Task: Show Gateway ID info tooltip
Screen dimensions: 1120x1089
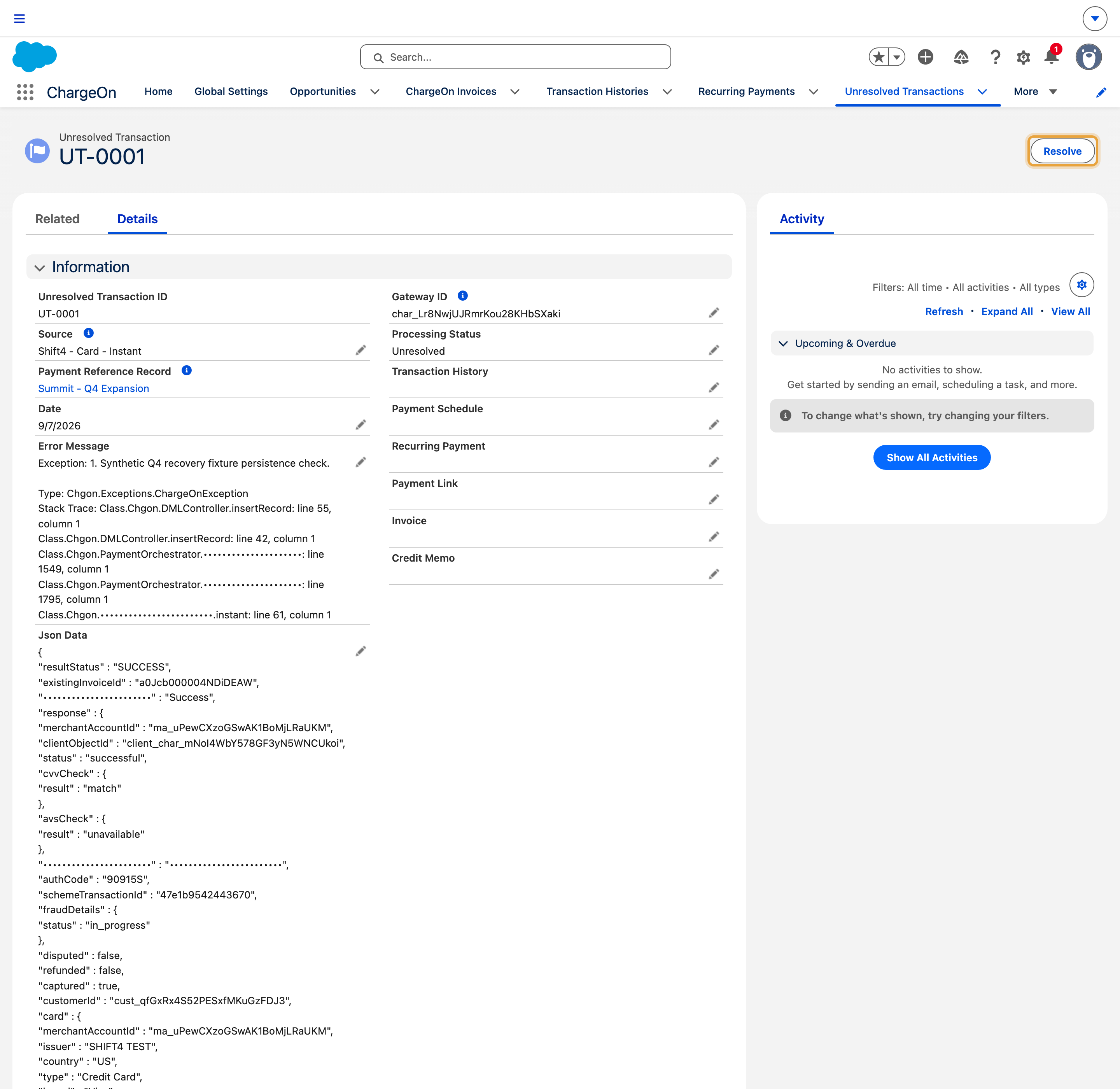Action: (463, 296)
